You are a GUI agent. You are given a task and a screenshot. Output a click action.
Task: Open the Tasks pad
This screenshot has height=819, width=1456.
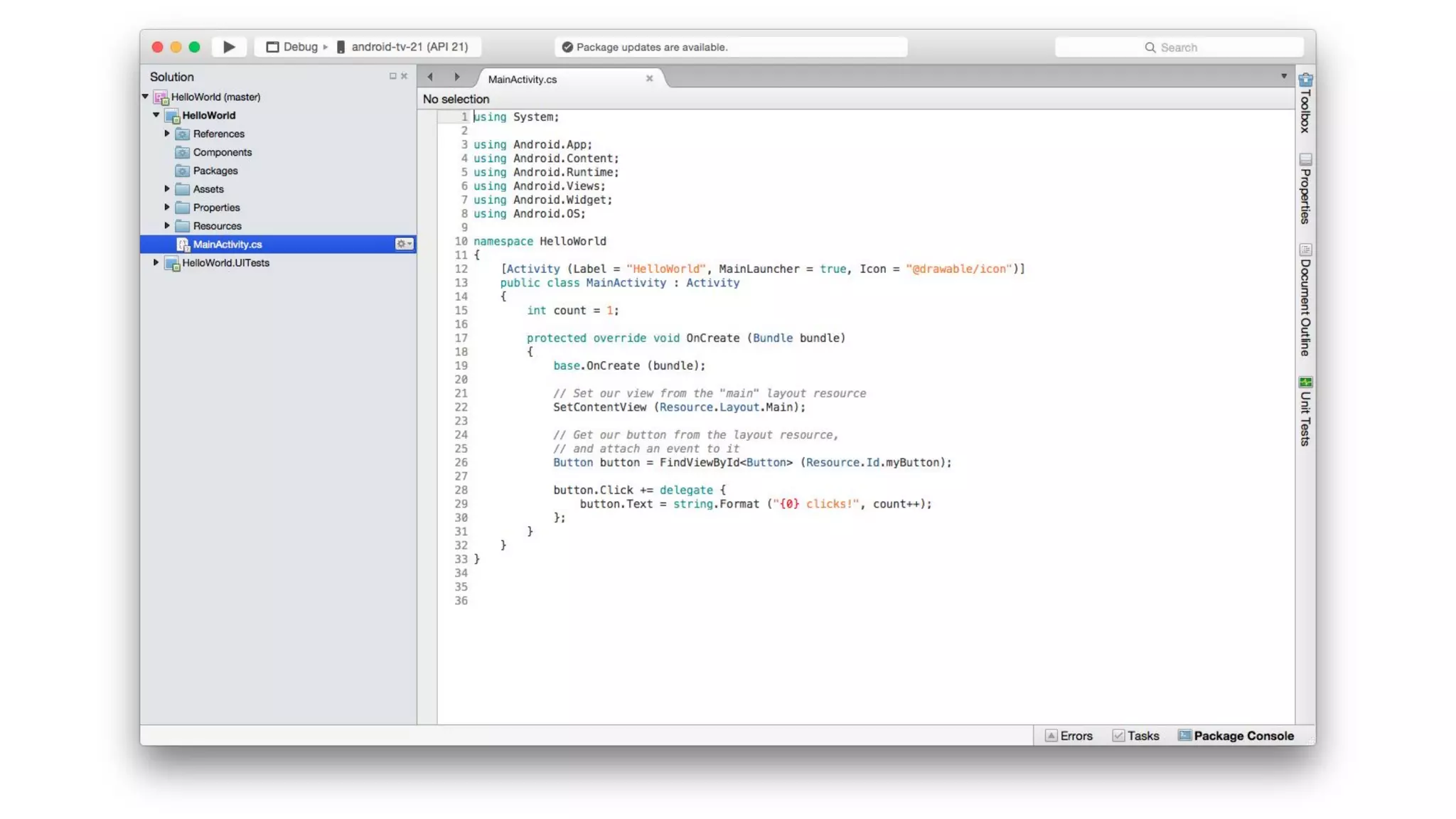tap(1135, 736)
